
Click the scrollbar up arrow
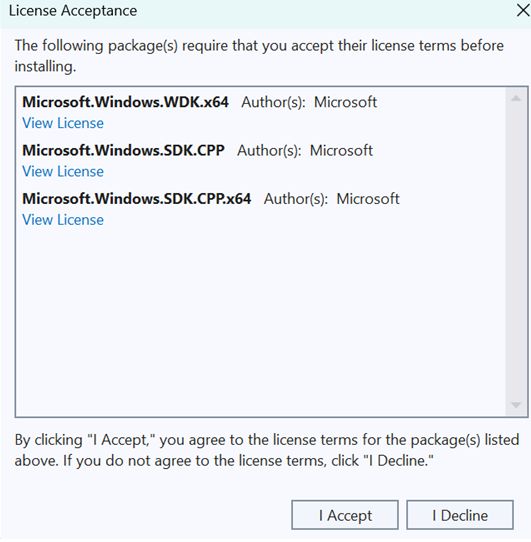[516, 99]
